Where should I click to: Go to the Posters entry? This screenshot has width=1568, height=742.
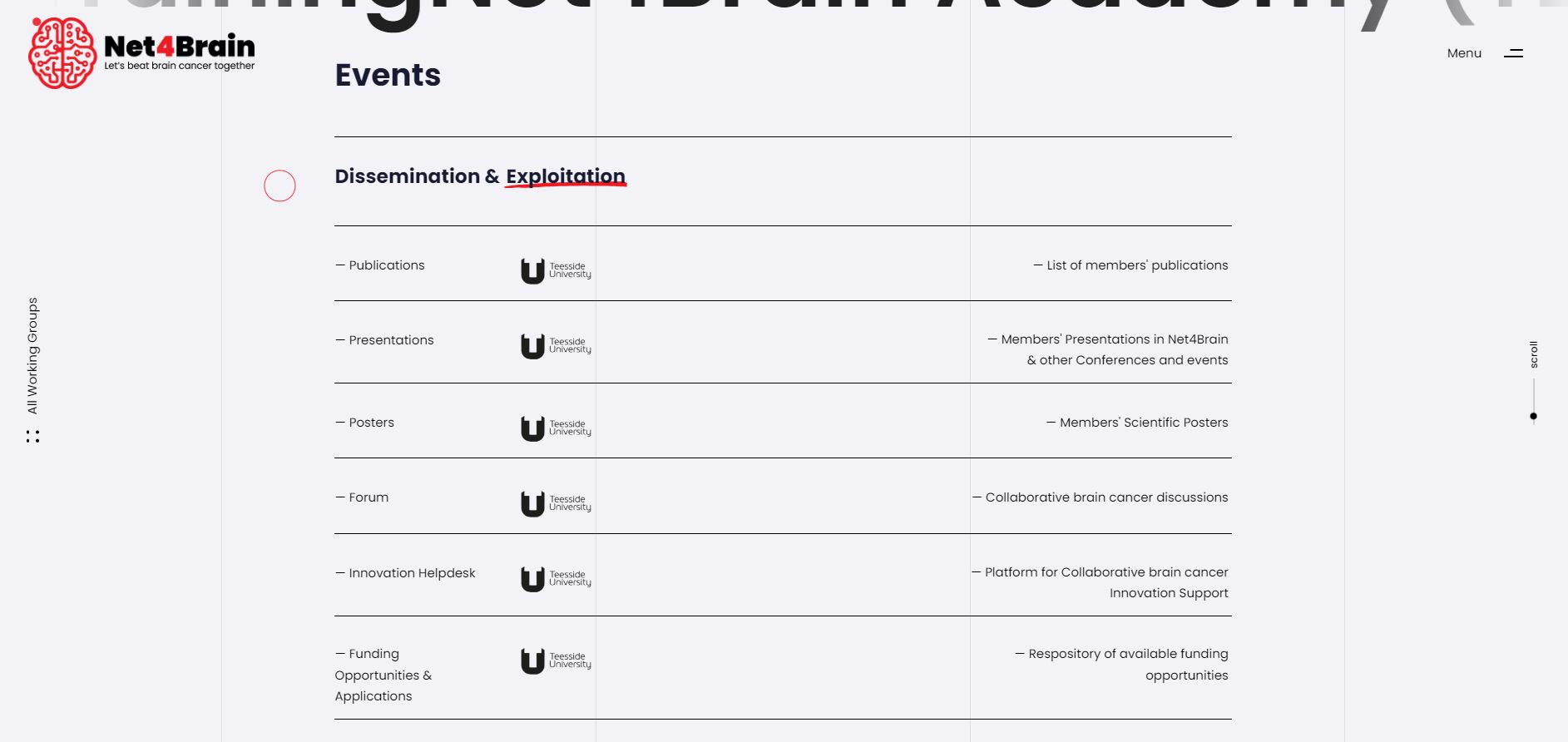(364, 423)
